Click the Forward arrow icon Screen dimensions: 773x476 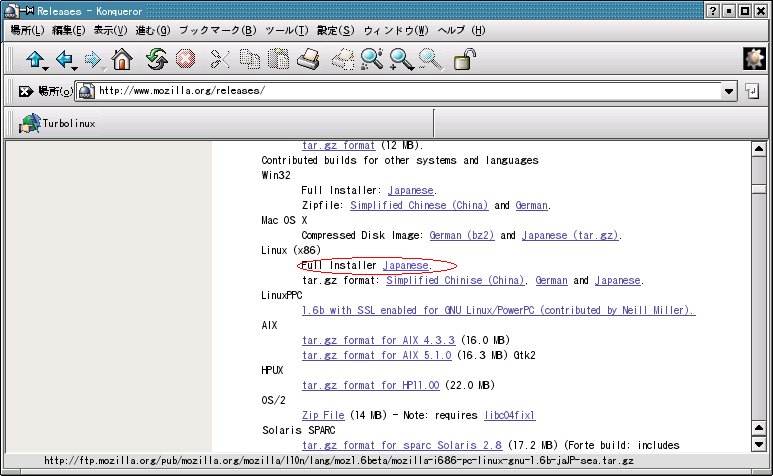92,59
